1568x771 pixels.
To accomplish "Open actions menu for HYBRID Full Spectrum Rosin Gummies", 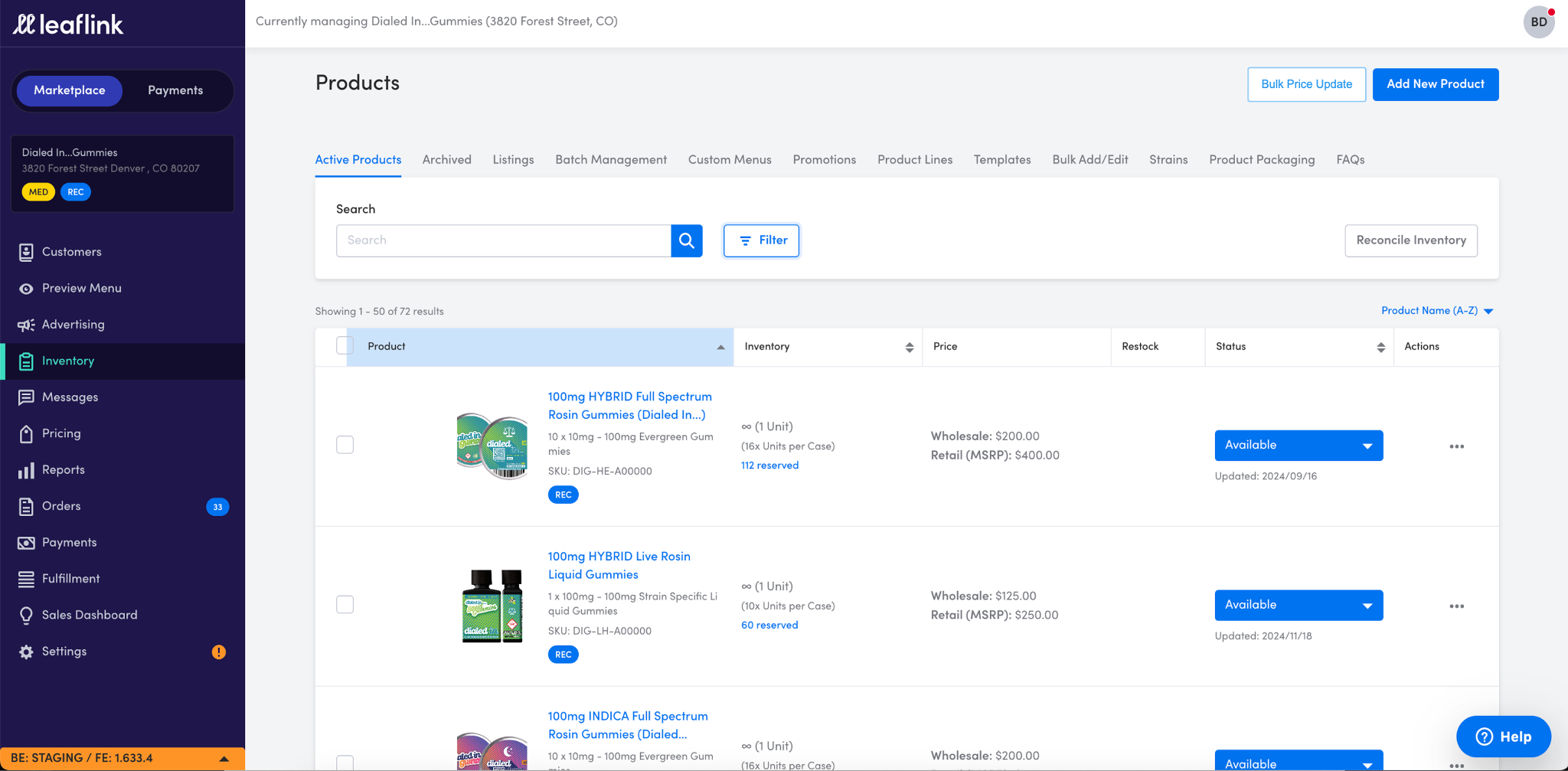I will click(1456, 446).
